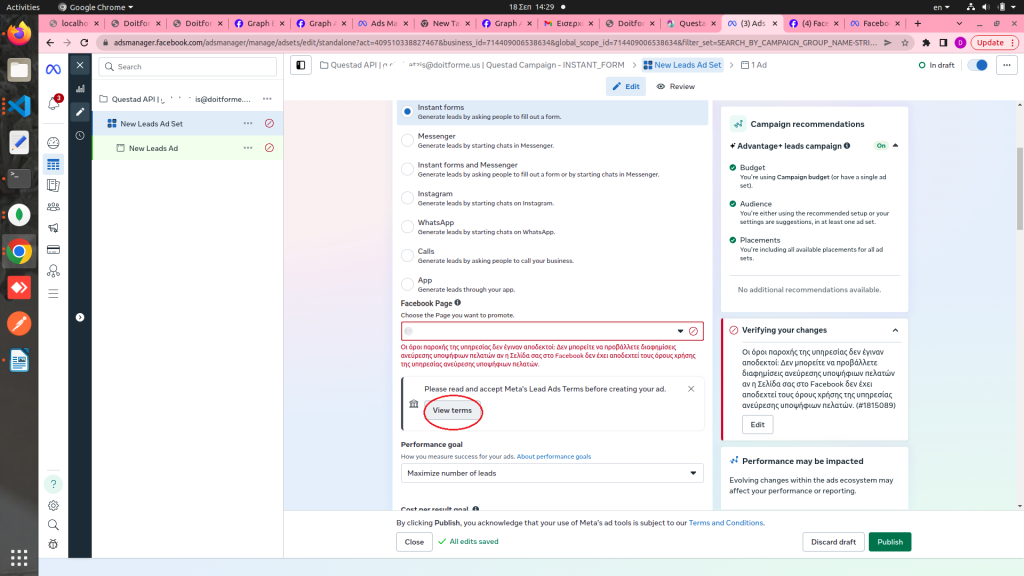Viewport: 1024px width, 576px height.
Task: Click the campaign Search field
Action: [x=188, y=67]
